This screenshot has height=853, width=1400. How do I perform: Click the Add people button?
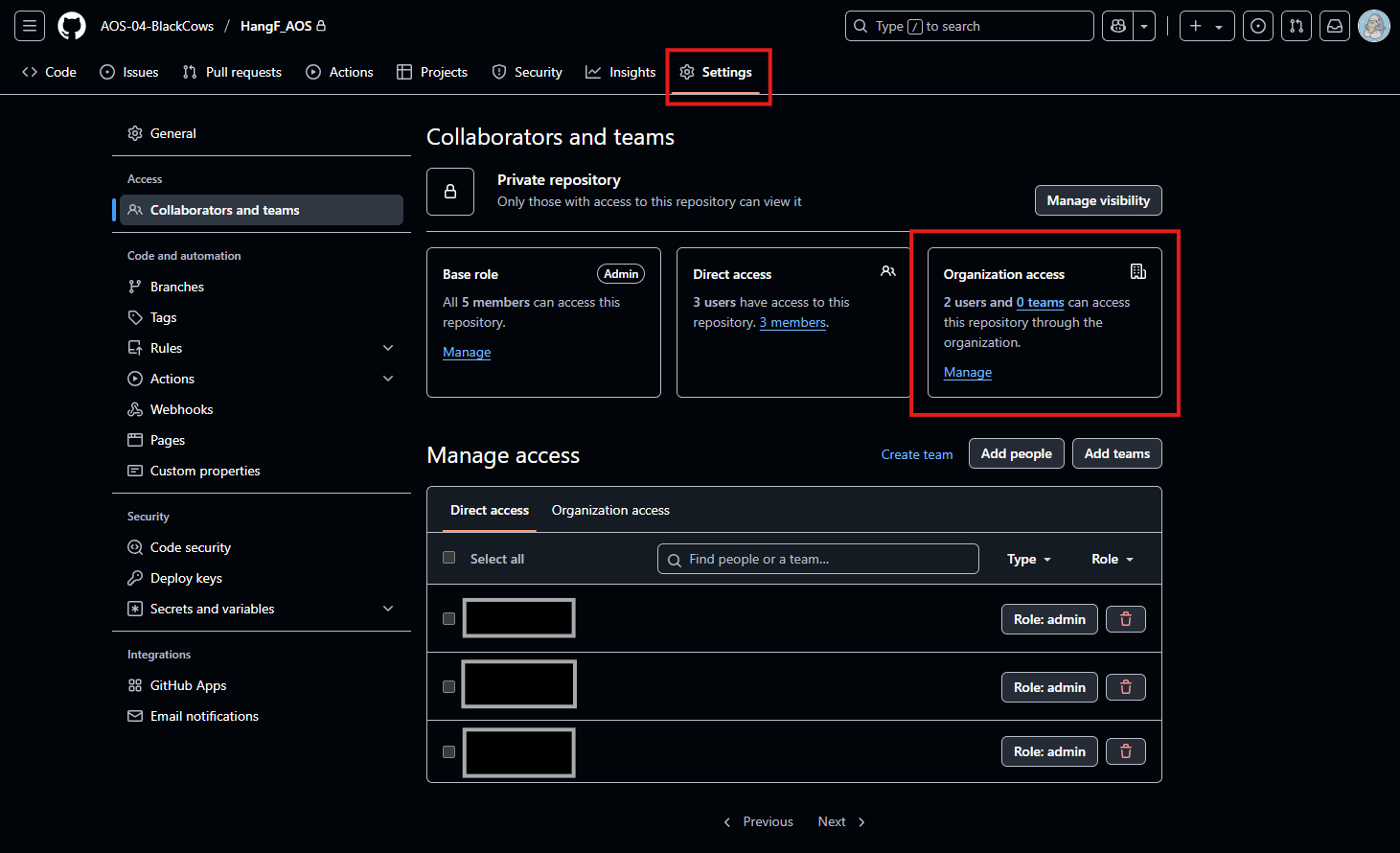(1017, 453)
